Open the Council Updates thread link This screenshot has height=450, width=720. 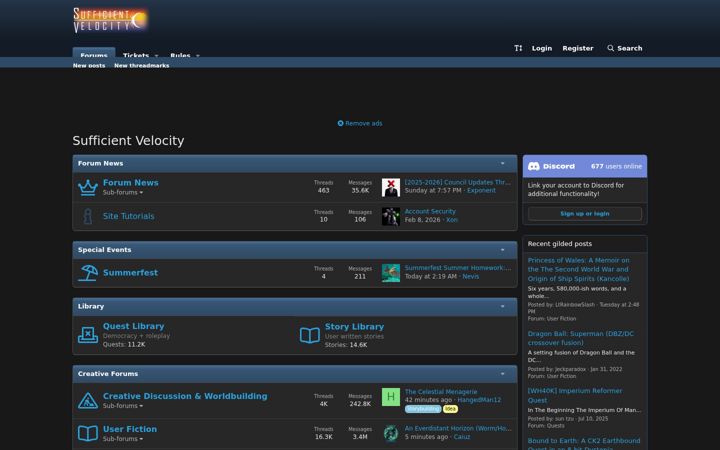[457, 182]
